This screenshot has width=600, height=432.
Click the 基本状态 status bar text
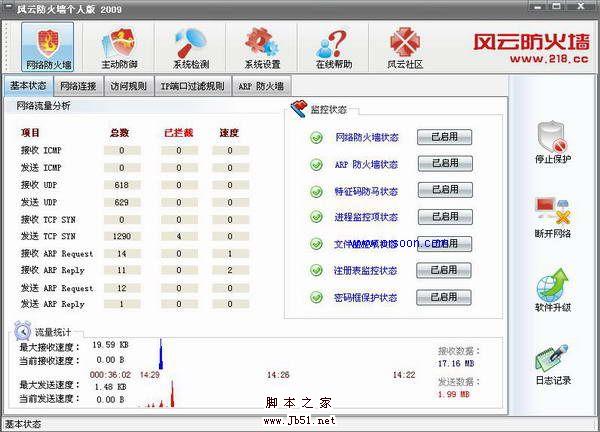tap(23, 424)
